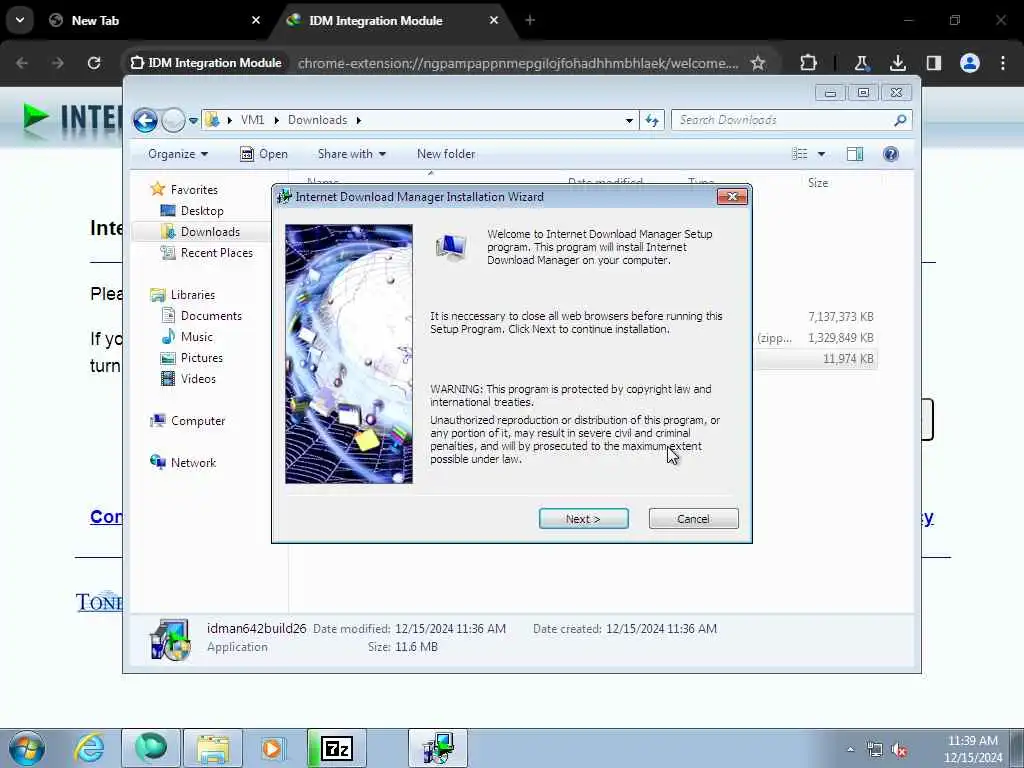The height and width of the screenshot is (768, 1024).
Task: Open the Share with menu
Action: pos(351,154)
